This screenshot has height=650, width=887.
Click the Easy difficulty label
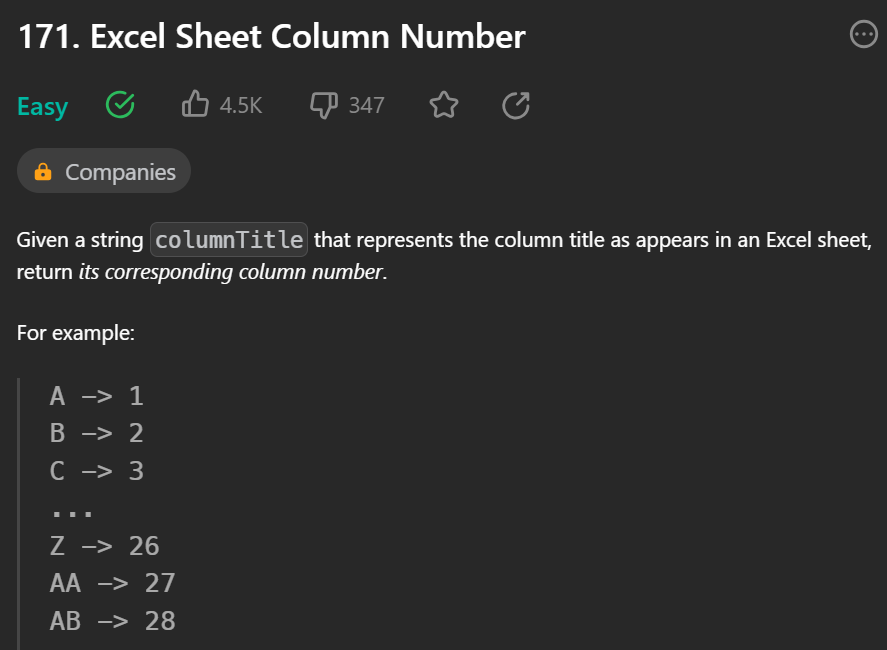42,106
